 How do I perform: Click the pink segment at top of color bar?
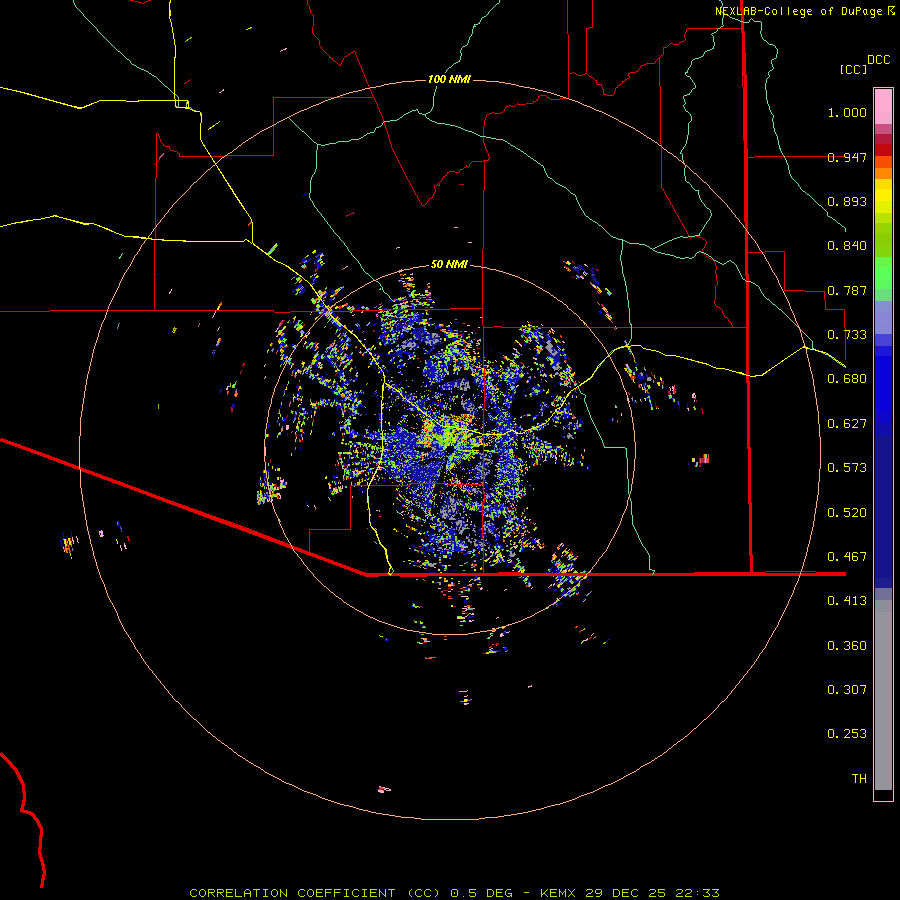point(883,106)
